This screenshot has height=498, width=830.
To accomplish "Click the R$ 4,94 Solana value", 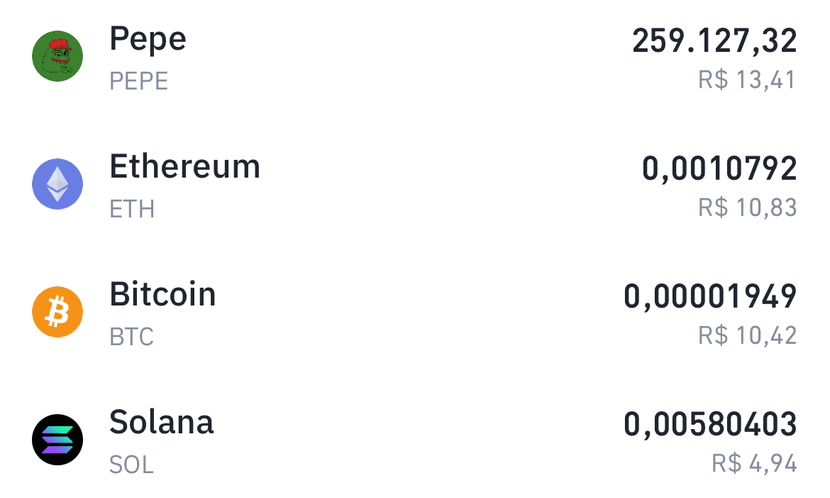I will point(754,464).
